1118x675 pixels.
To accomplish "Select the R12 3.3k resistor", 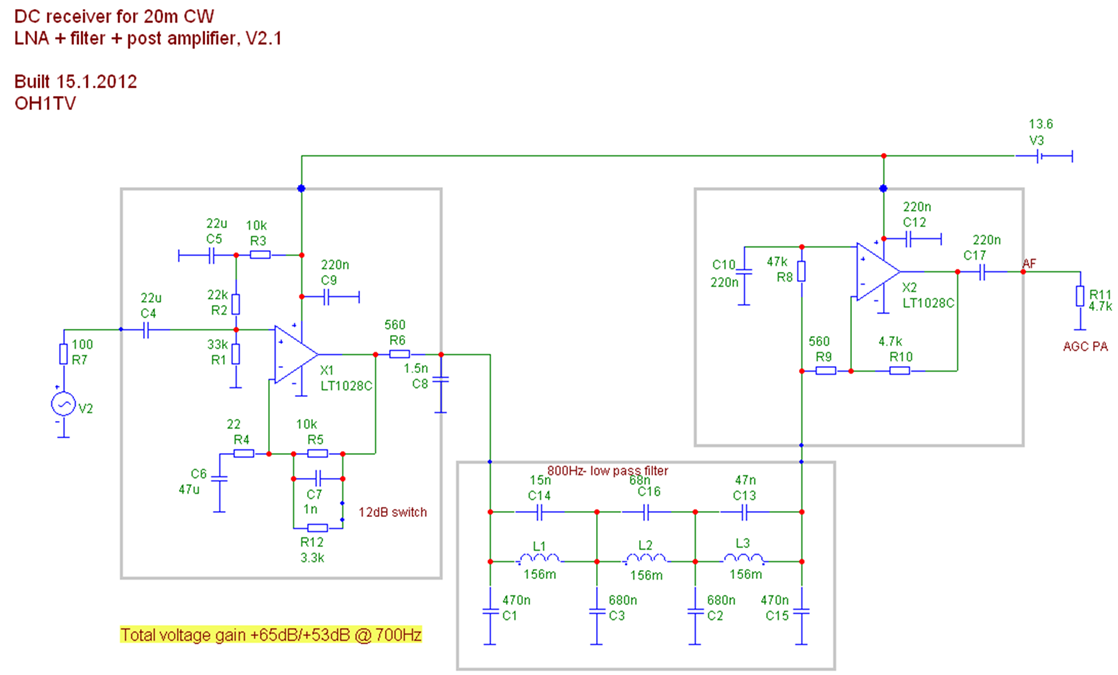I will click(x=317, y=527).
